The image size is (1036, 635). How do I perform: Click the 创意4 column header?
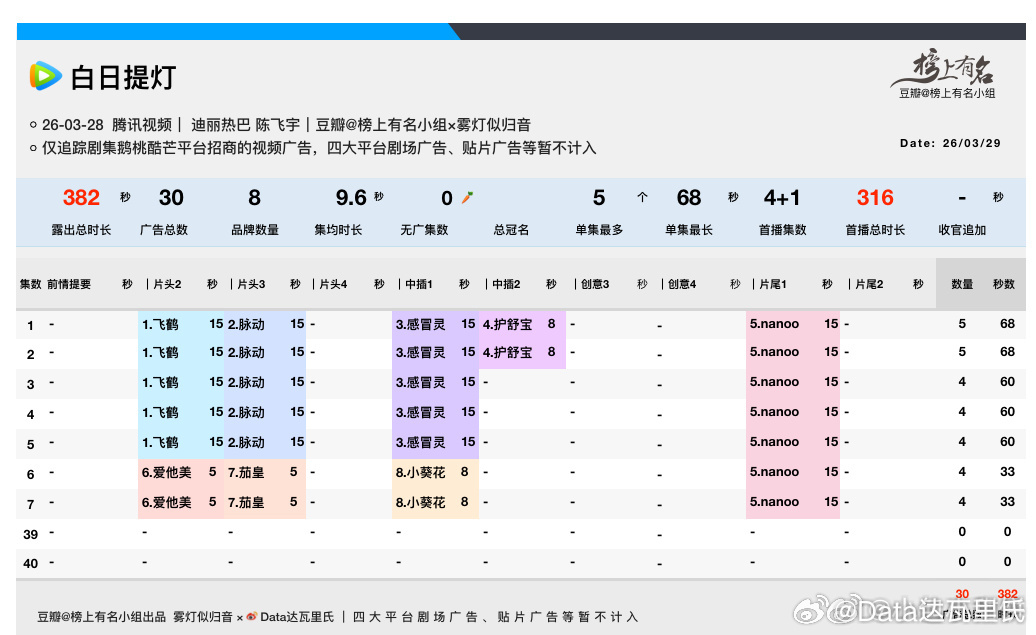682,284
